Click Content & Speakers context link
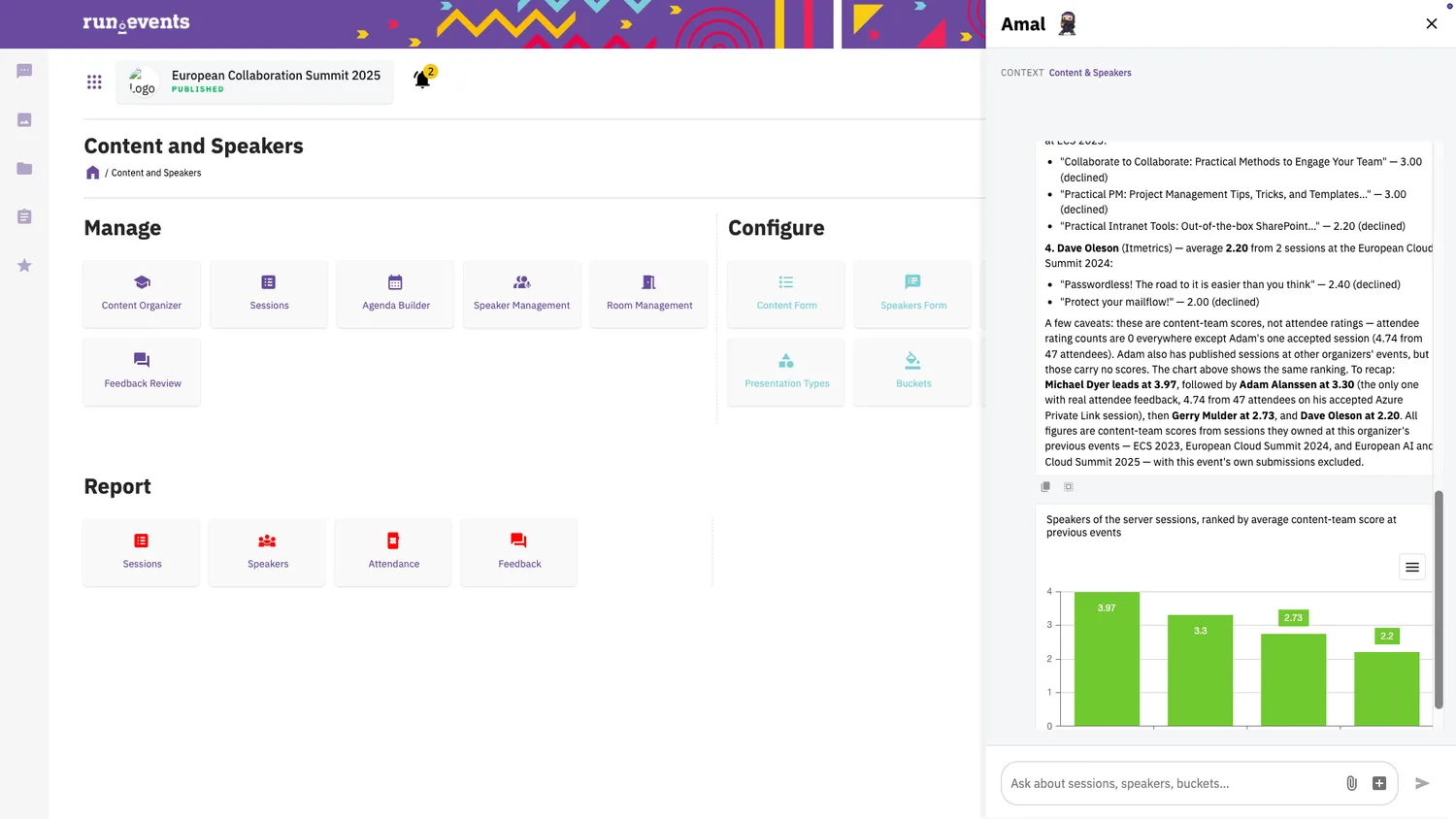1456x819 pixels. coord(1090,73)
